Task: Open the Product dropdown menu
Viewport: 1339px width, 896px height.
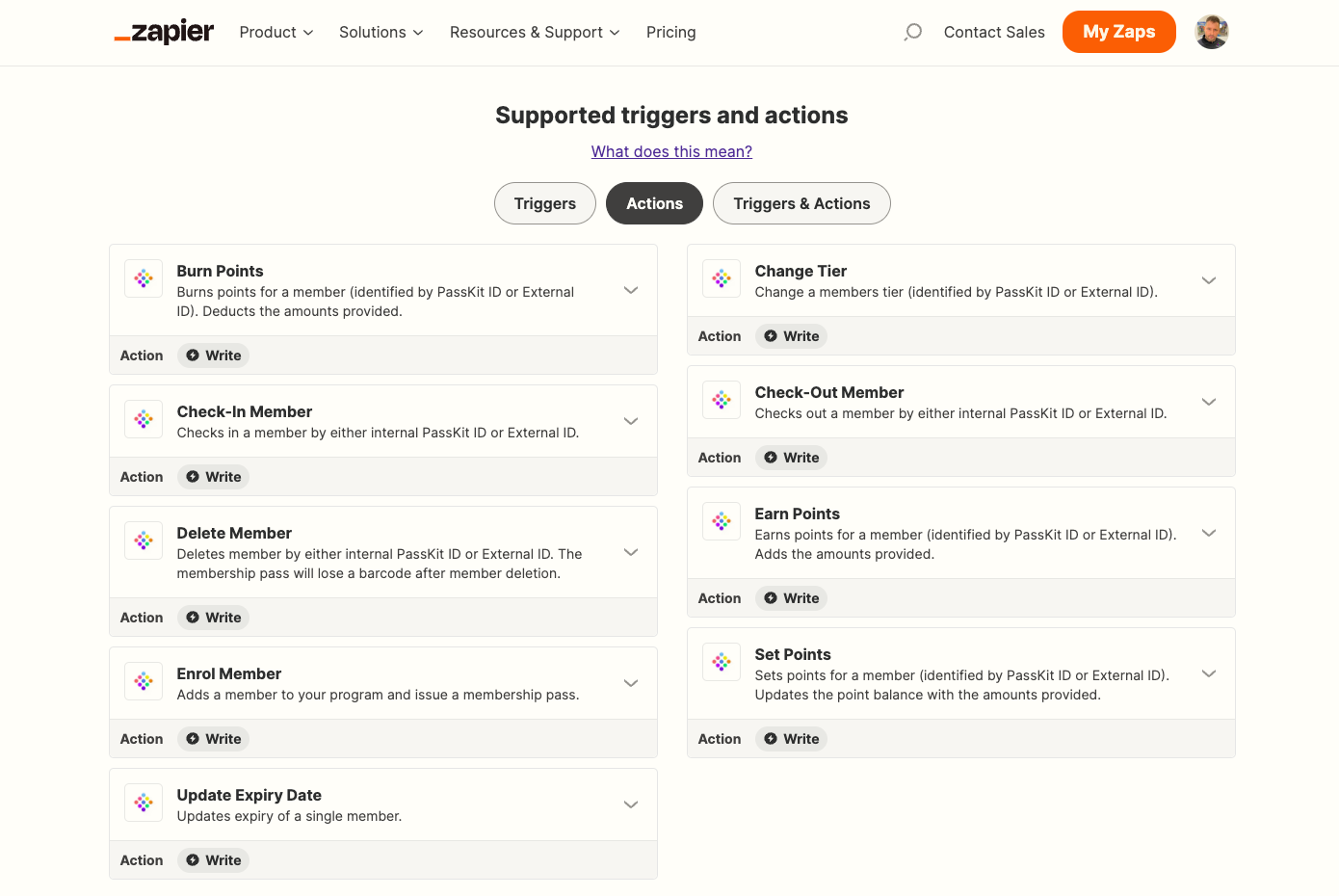Action: point(276,33)
